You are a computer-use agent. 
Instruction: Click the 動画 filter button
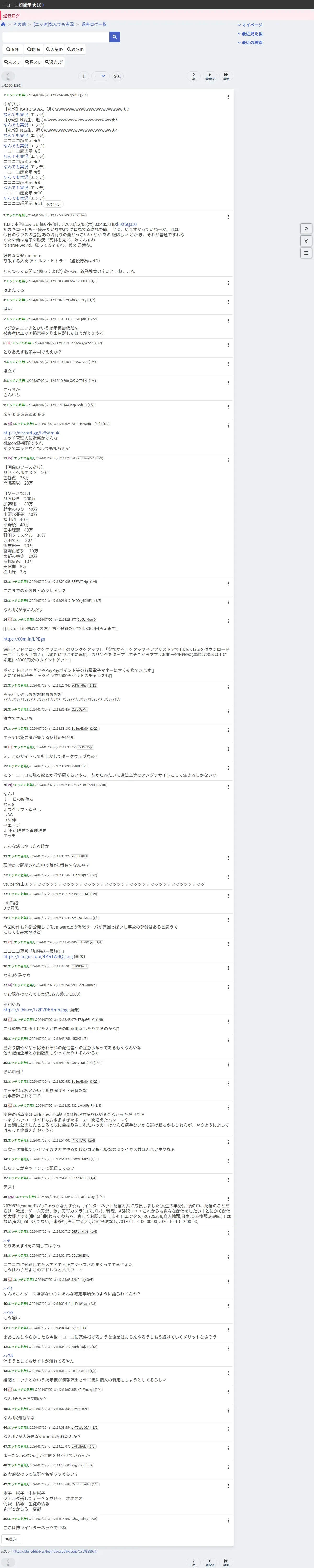point(33,50)
